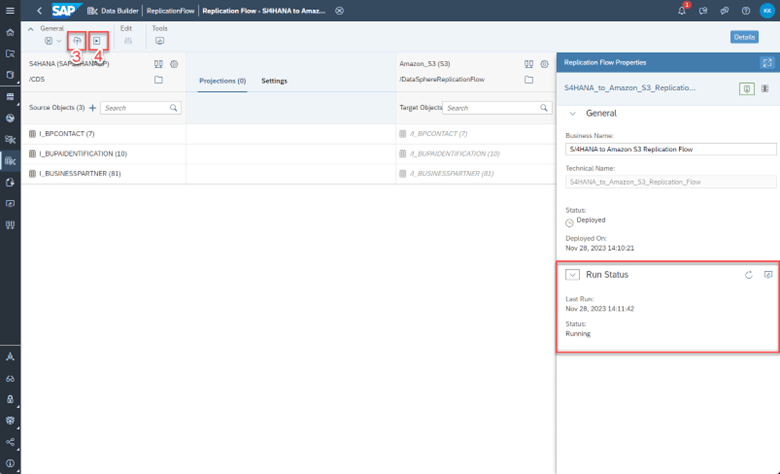Collapse the Run Status section
This screenshot has width=780, height=474.
(573, 275)
